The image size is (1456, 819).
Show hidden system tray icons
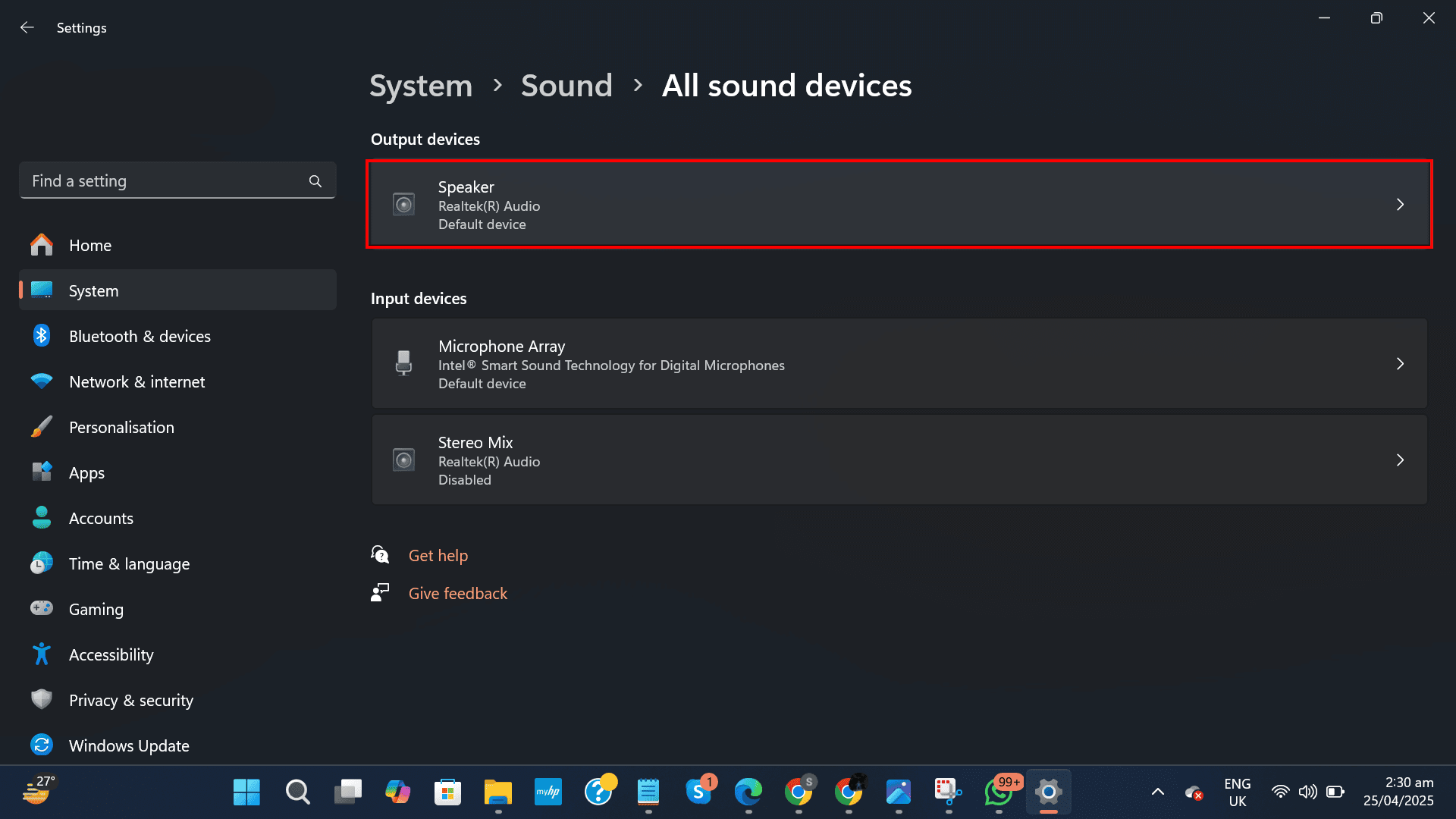click(x=1156, y=792)
